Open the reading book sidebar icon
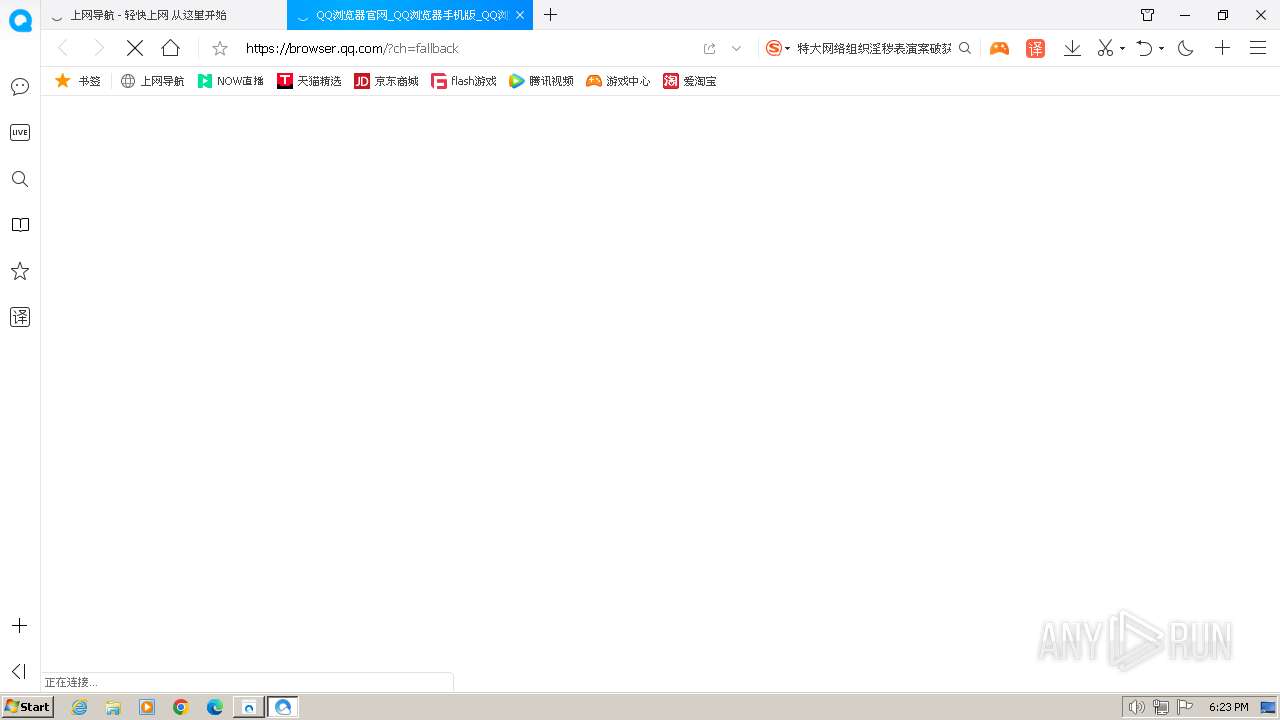 coord(20,225)
